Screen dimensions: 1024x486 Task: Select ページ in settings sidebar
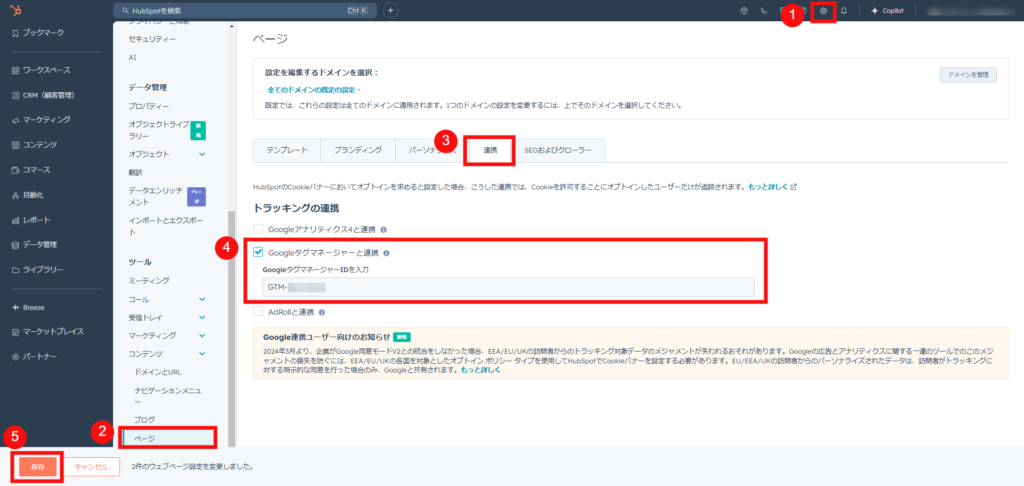point(168,438)
